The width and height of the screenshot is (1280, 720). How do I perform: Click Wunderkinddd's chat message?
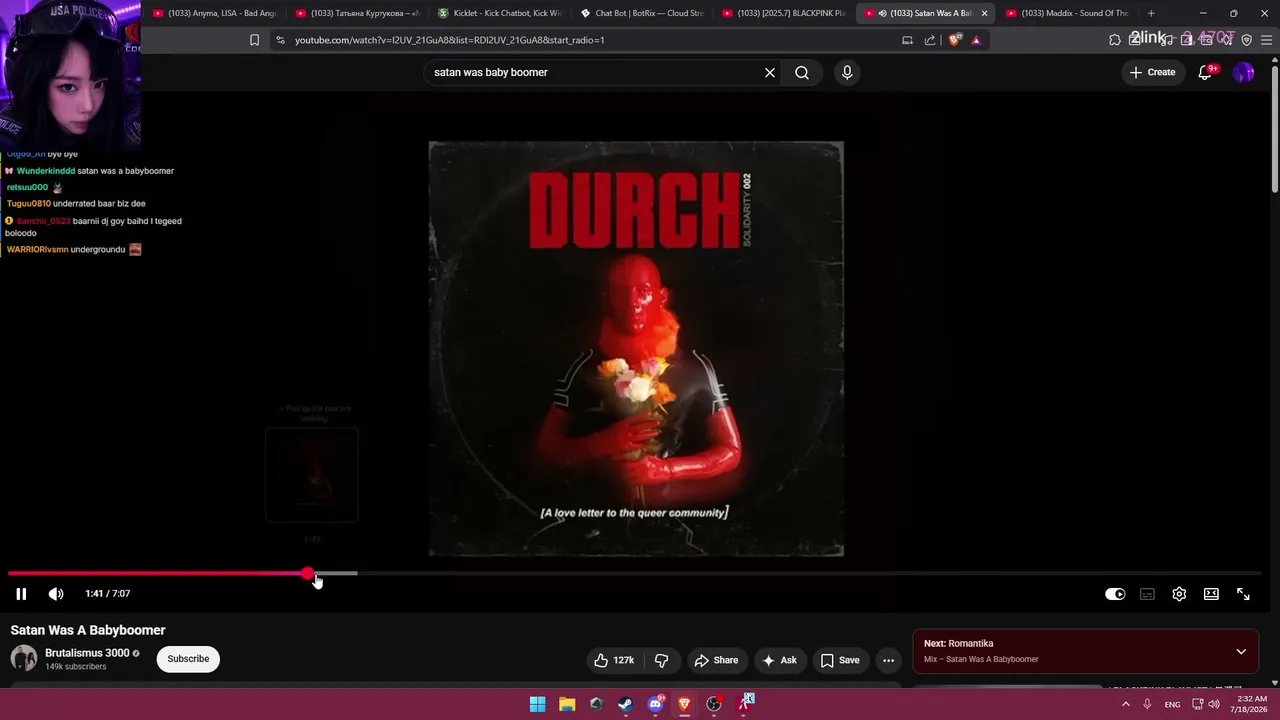(90, 171)
